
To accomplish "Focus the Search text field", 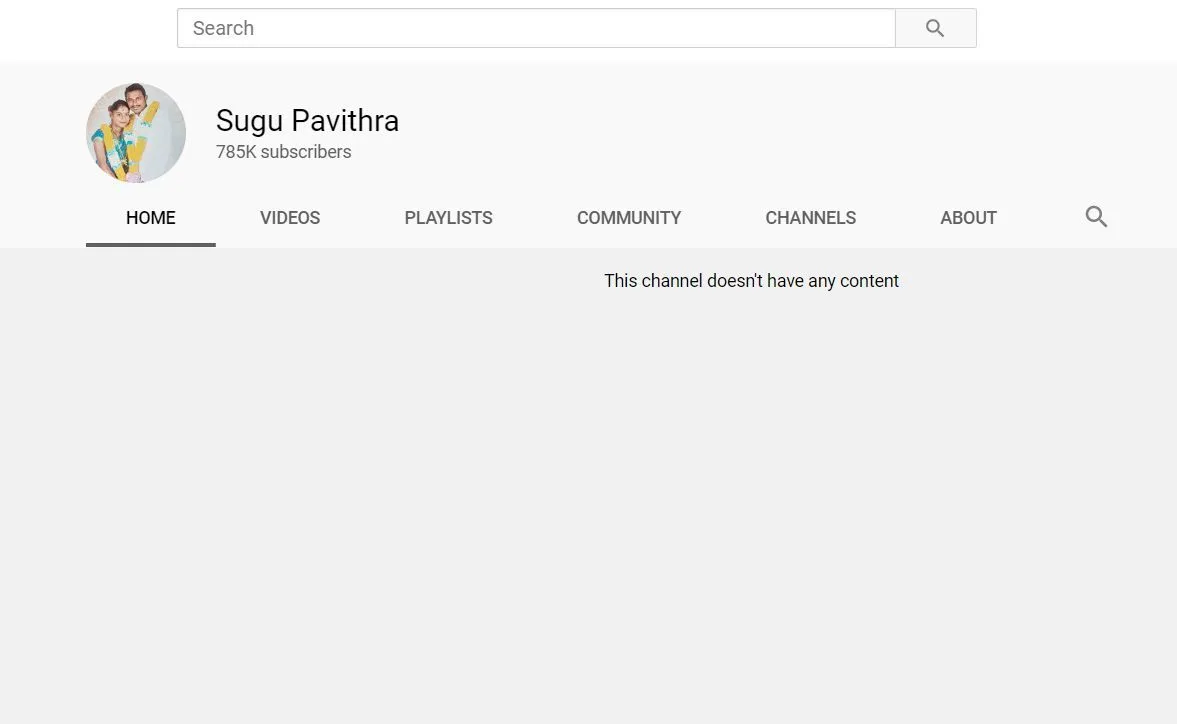I will 536,28.
